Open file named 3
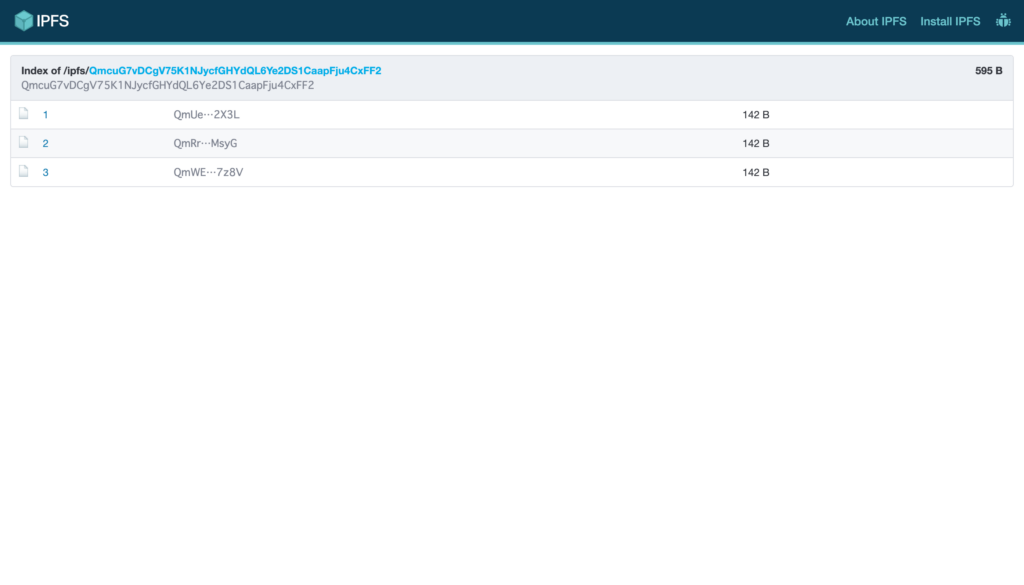 45,172
